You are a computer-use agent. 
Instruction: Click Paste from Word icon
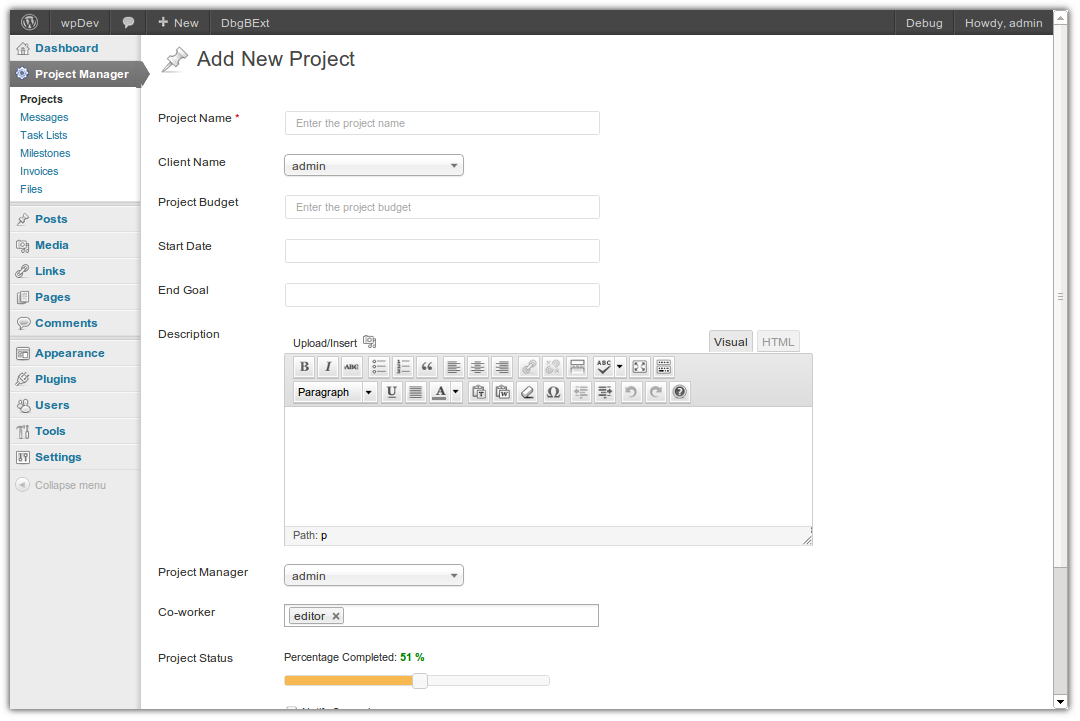(x=503, y=393)
